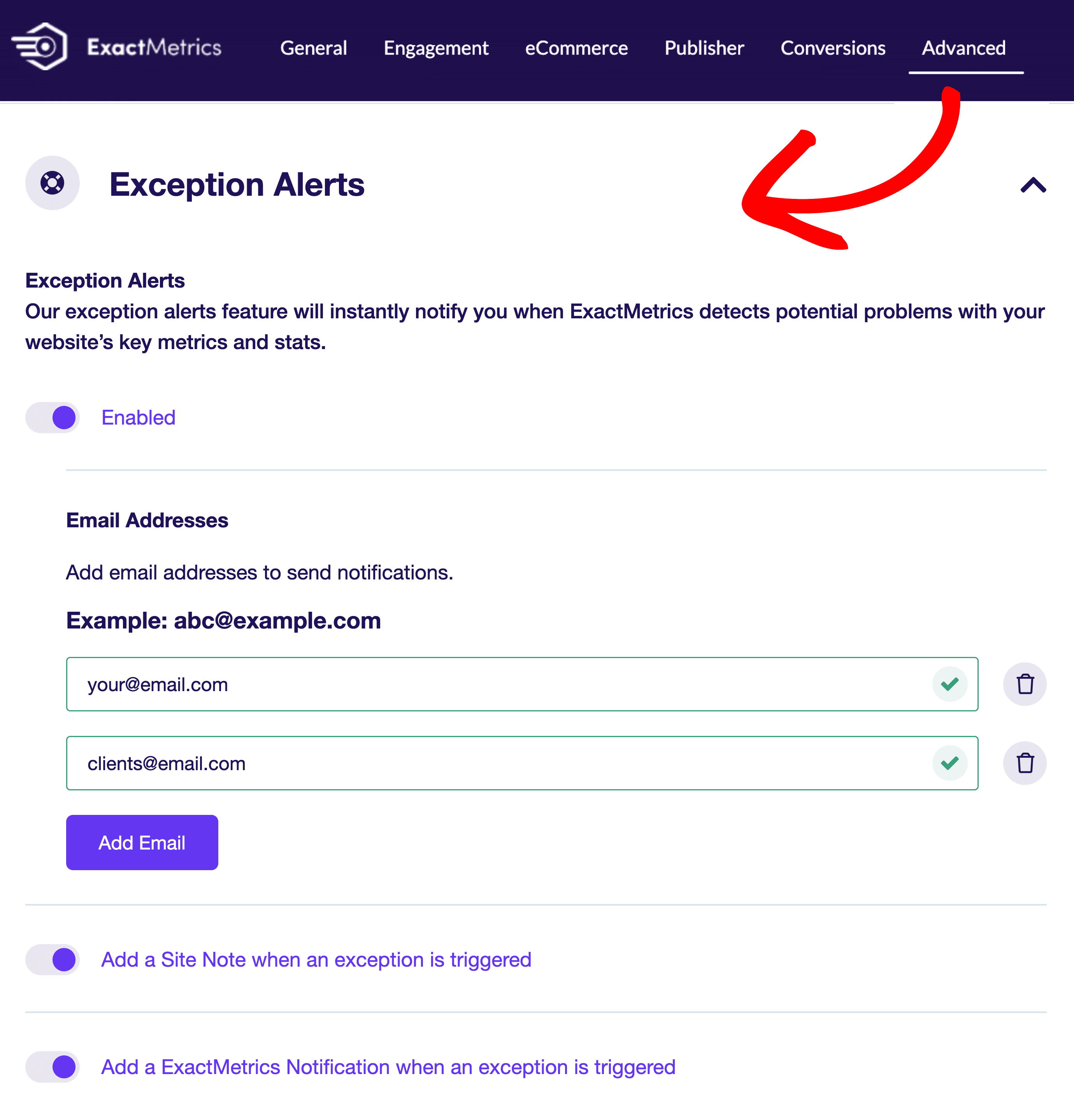Open the General tab
The image size is (1074, 1120).
click(314, 48)
